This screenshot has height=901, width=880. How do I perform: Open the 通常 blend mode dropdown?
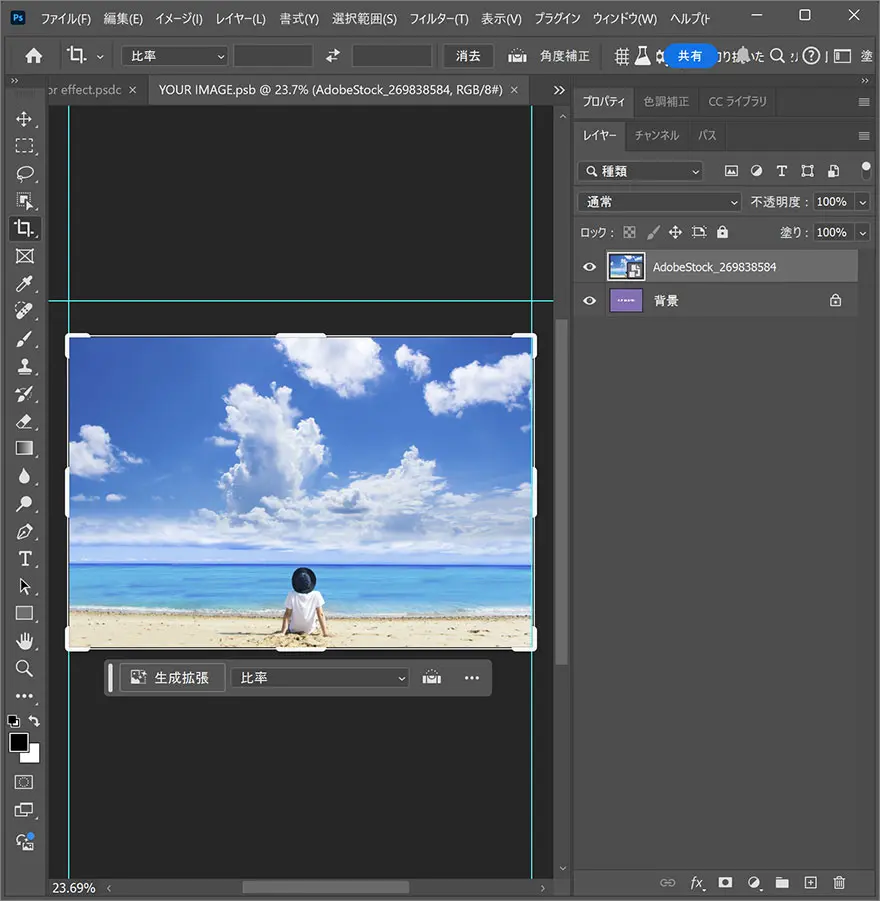659,202
